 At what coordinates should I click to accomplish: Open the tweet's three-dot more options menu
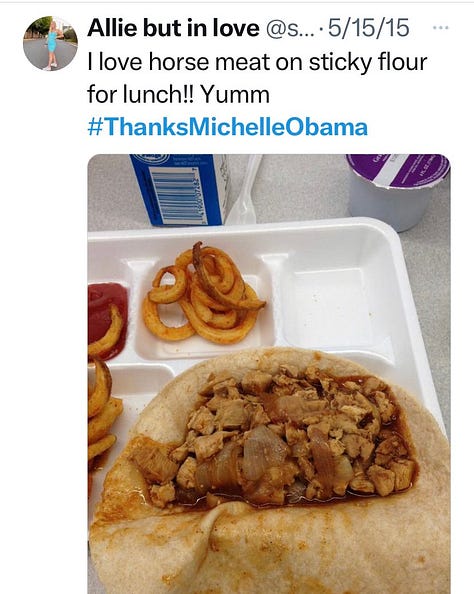tap(441, 28)
